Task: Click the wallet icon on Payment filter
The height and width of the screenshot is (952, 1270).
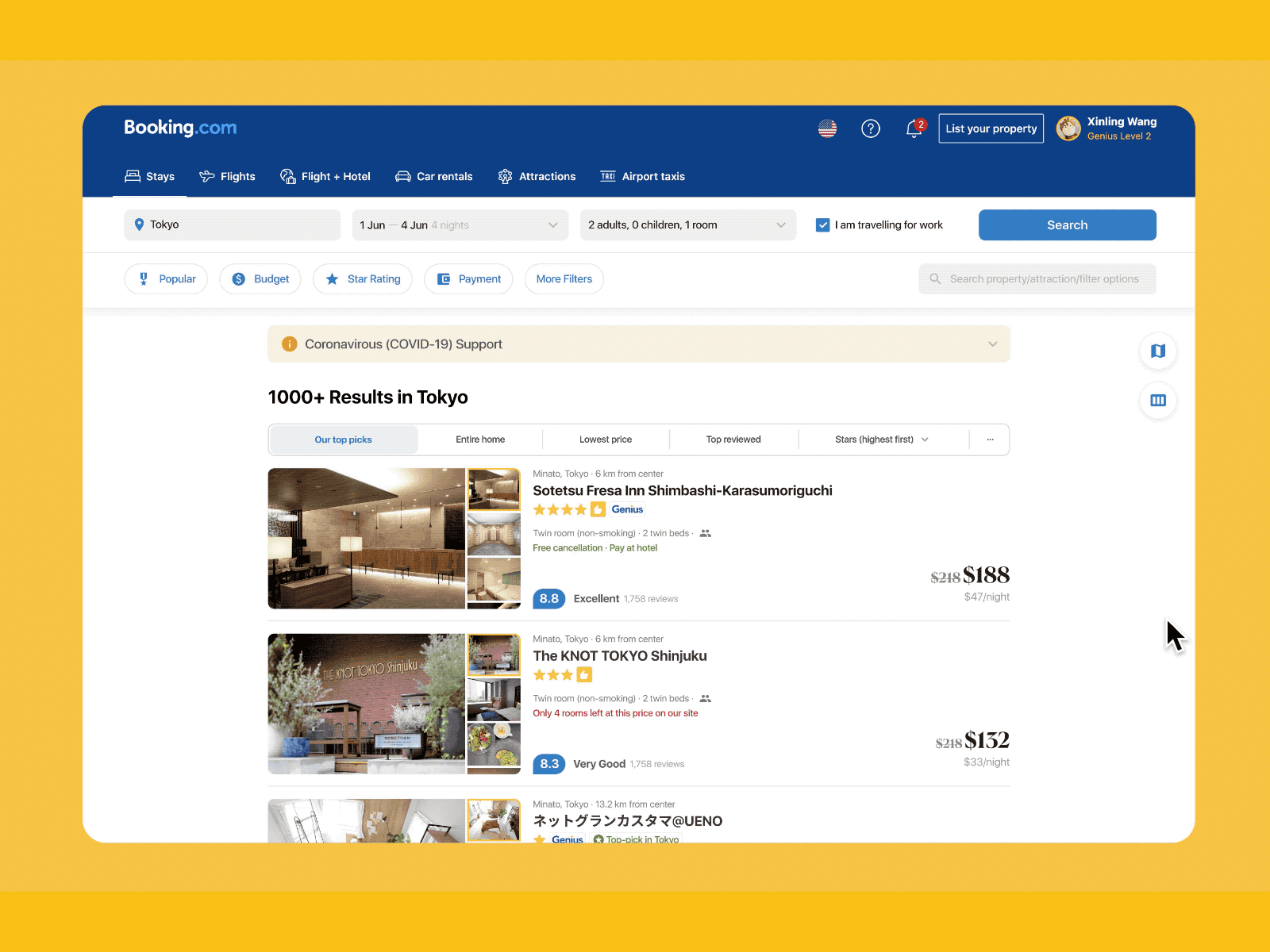Action: click(444, 278)
